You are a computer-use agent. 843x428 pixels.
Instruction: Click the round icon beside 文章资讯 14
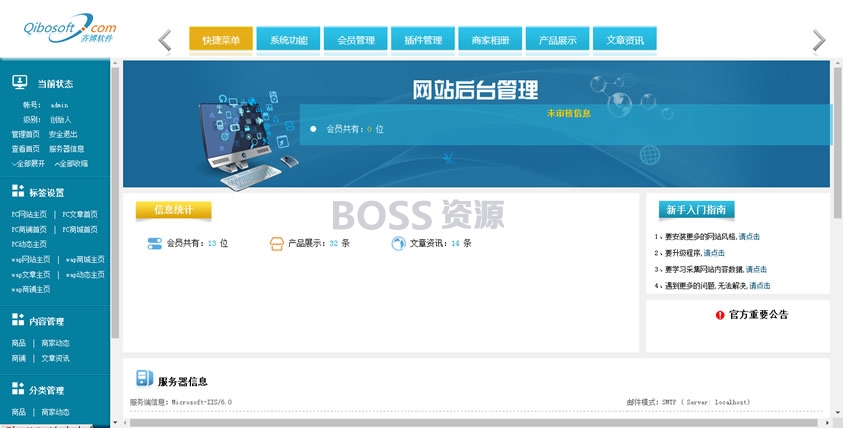click(398, 244)
